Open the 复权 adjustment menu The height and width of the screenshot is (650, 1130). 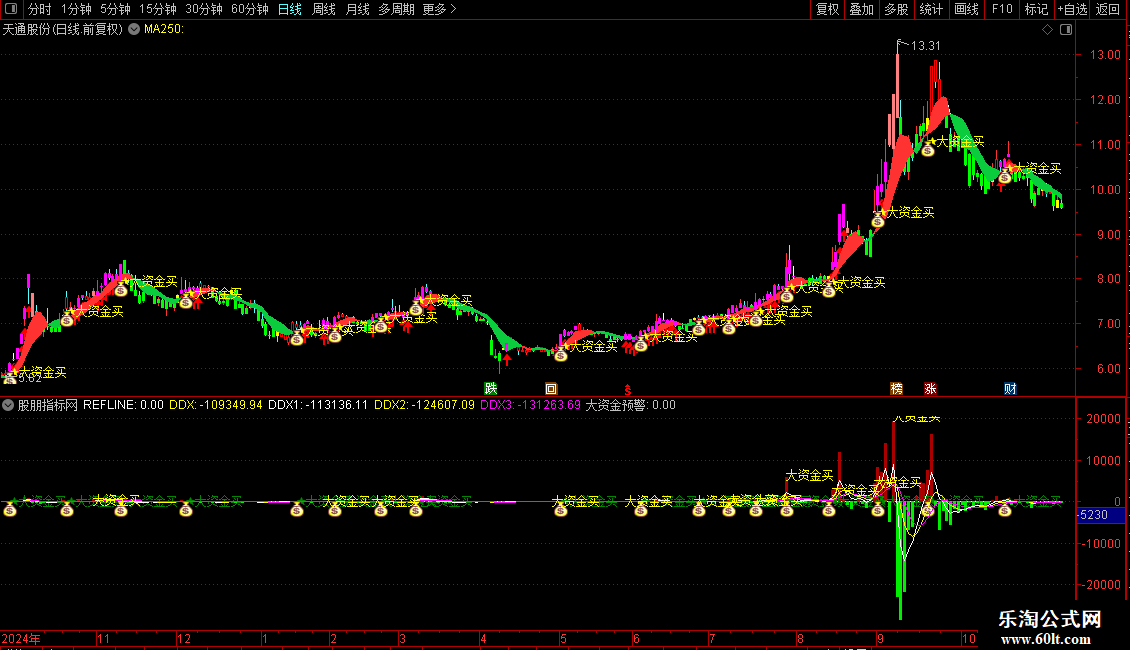(827, 9)
